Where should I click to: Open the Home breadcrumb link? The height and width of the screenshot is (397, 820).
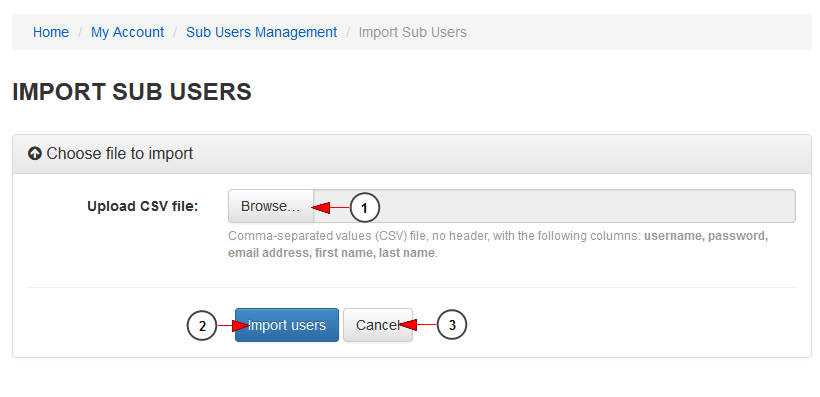(51, 32)
